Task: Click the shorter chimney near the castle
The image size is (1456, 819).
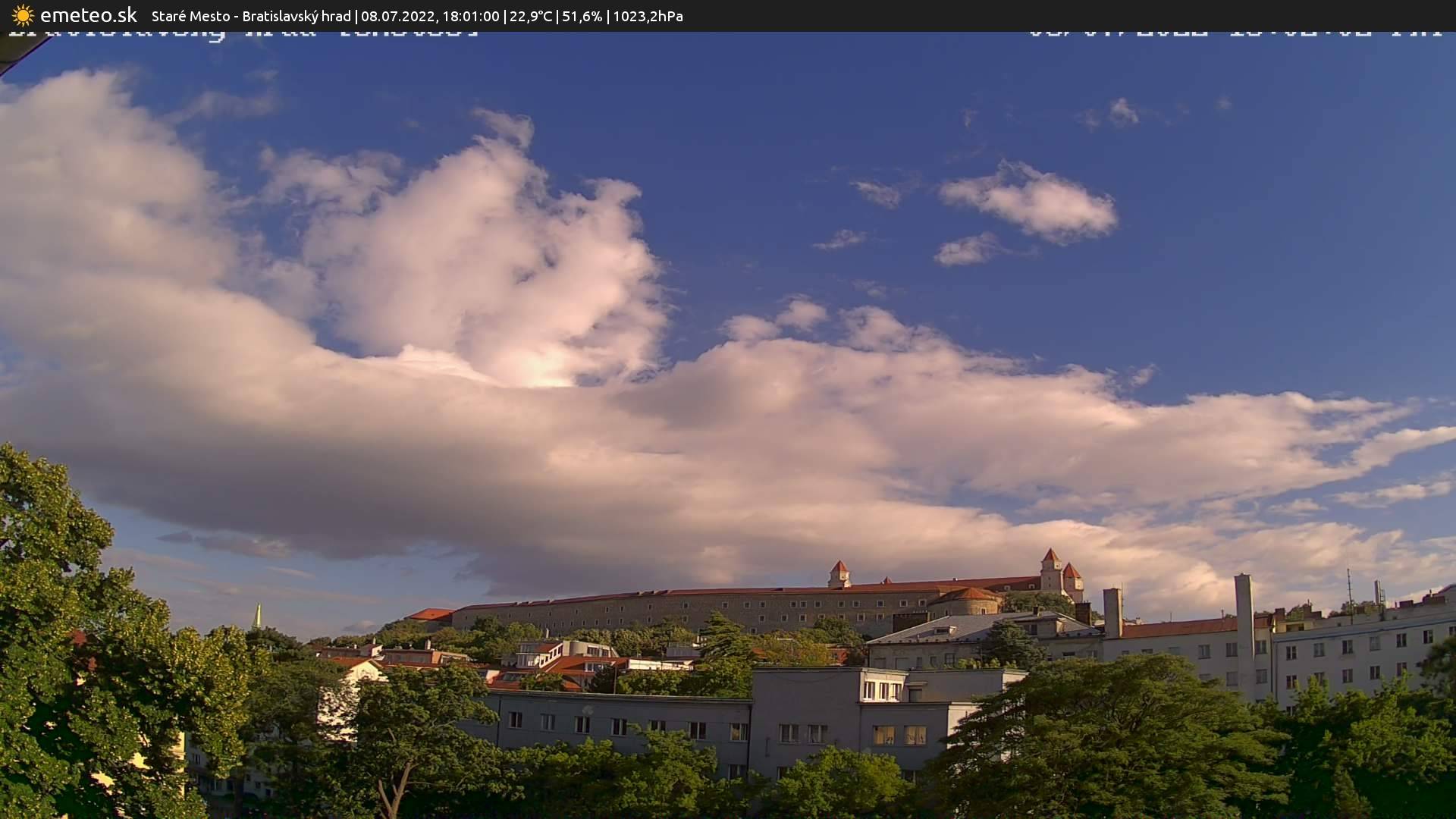Action: point(1112,611)
